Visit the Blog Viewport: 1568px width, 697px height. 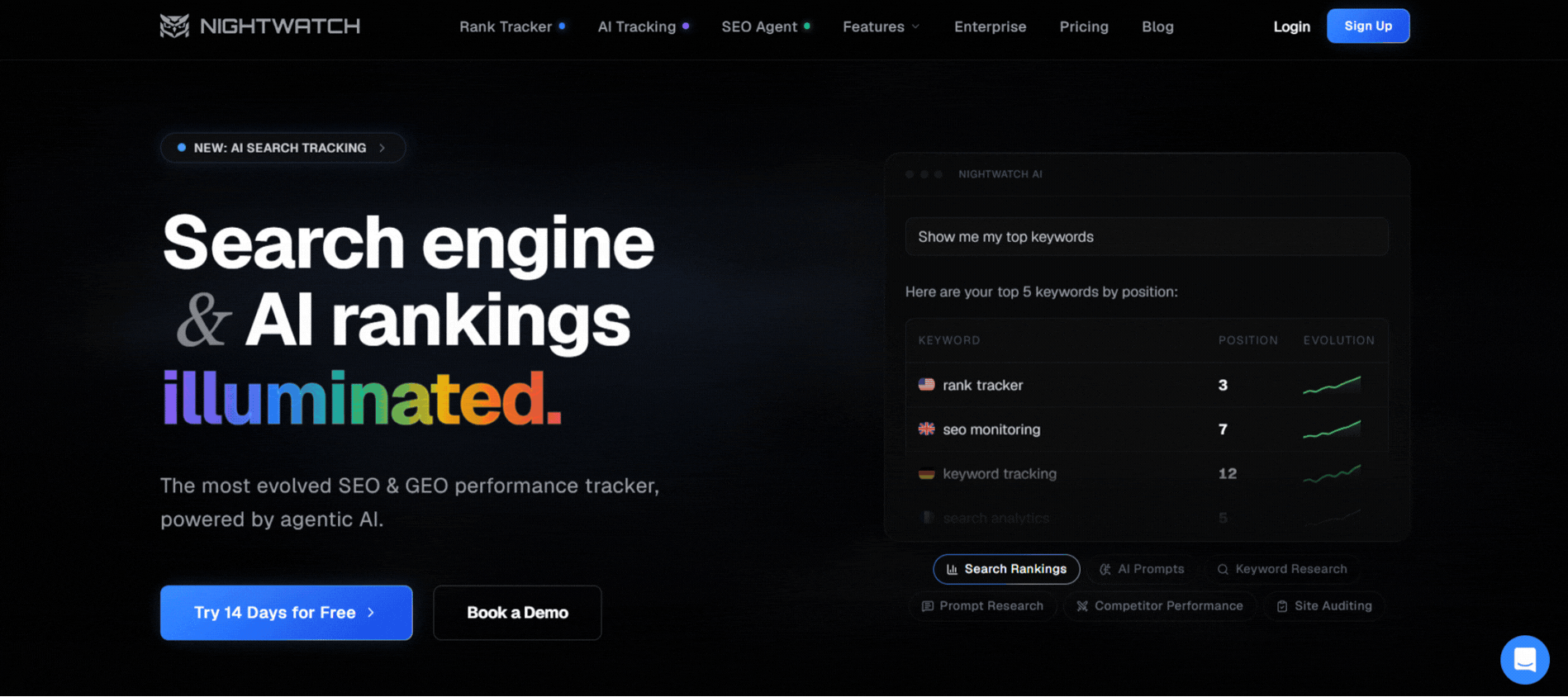[1157, 26]
